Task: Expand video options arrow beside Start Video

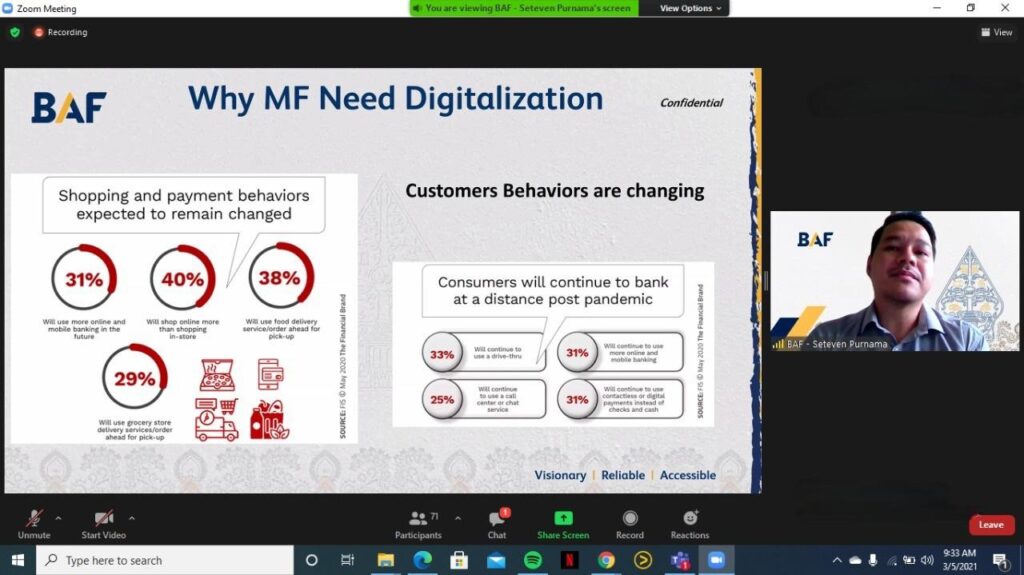Action: point(132,518)
